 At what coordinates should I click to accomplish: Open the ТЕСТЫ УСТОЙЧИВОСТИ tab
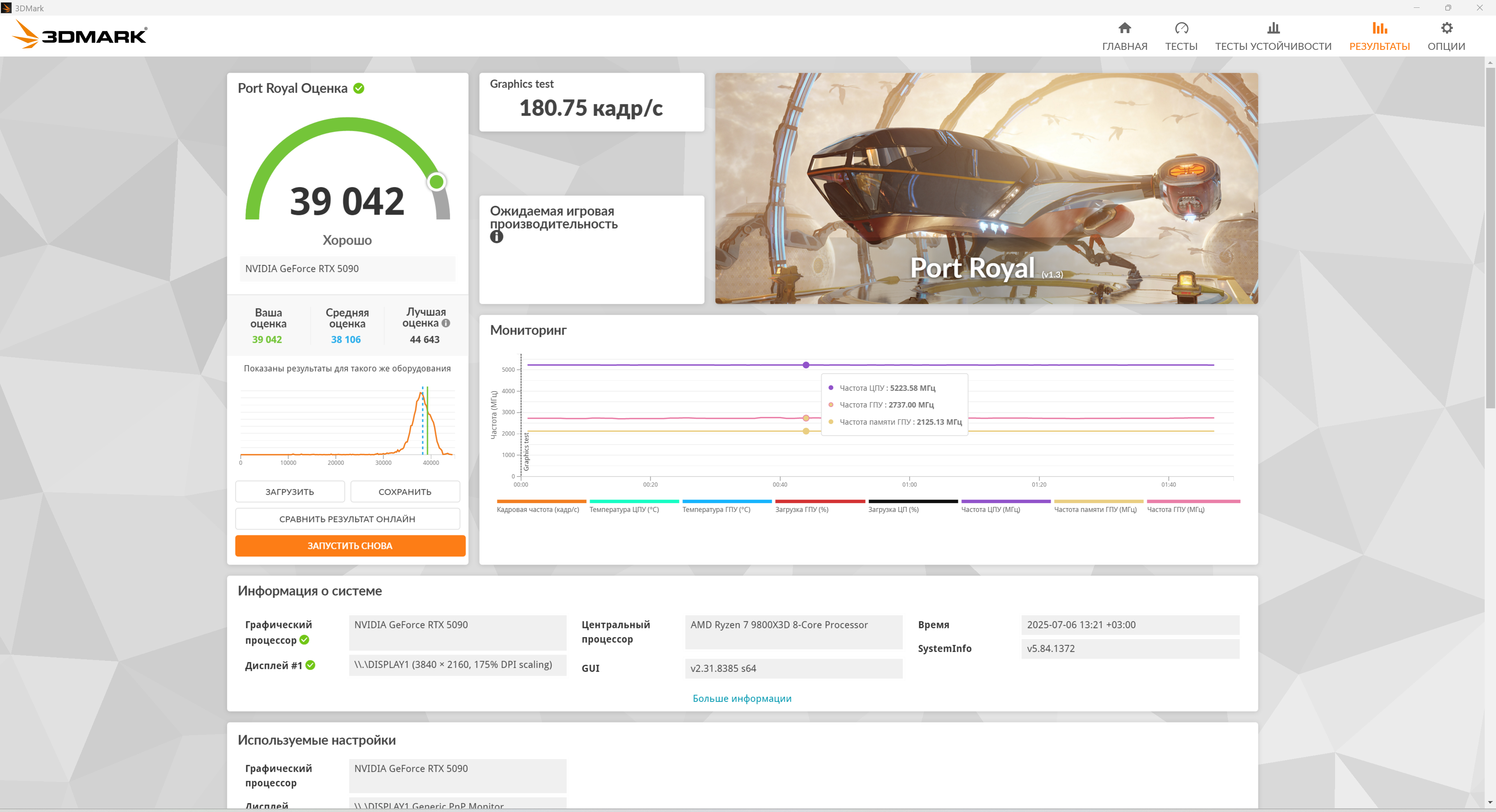(x=1273, y=46)
